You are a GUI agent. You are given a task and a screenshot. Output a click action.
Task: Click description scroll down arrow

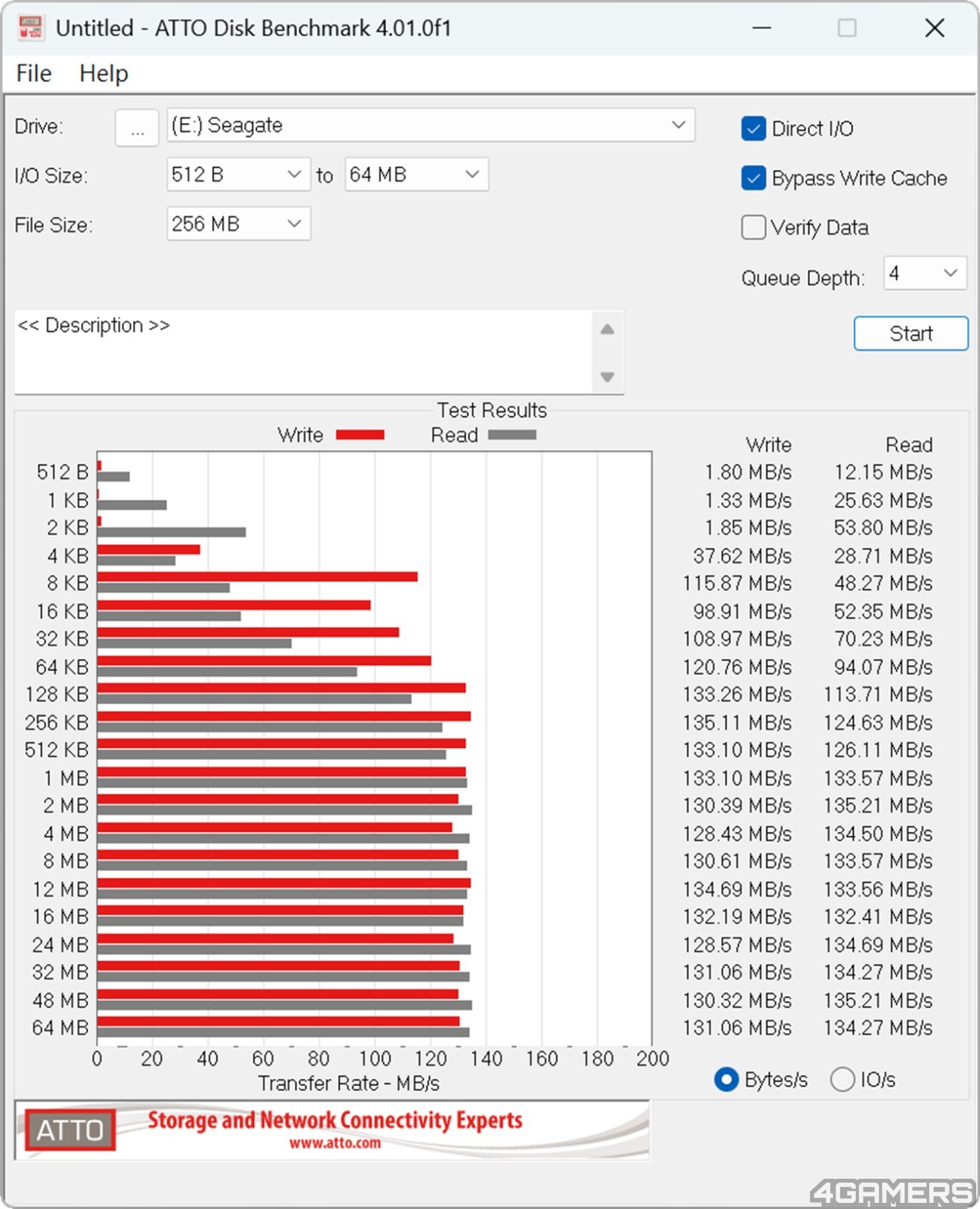607,376
